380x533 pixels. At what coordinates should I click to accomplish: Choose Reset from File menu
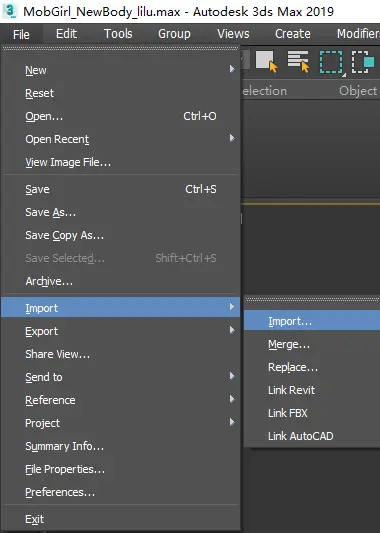(121, 93)
